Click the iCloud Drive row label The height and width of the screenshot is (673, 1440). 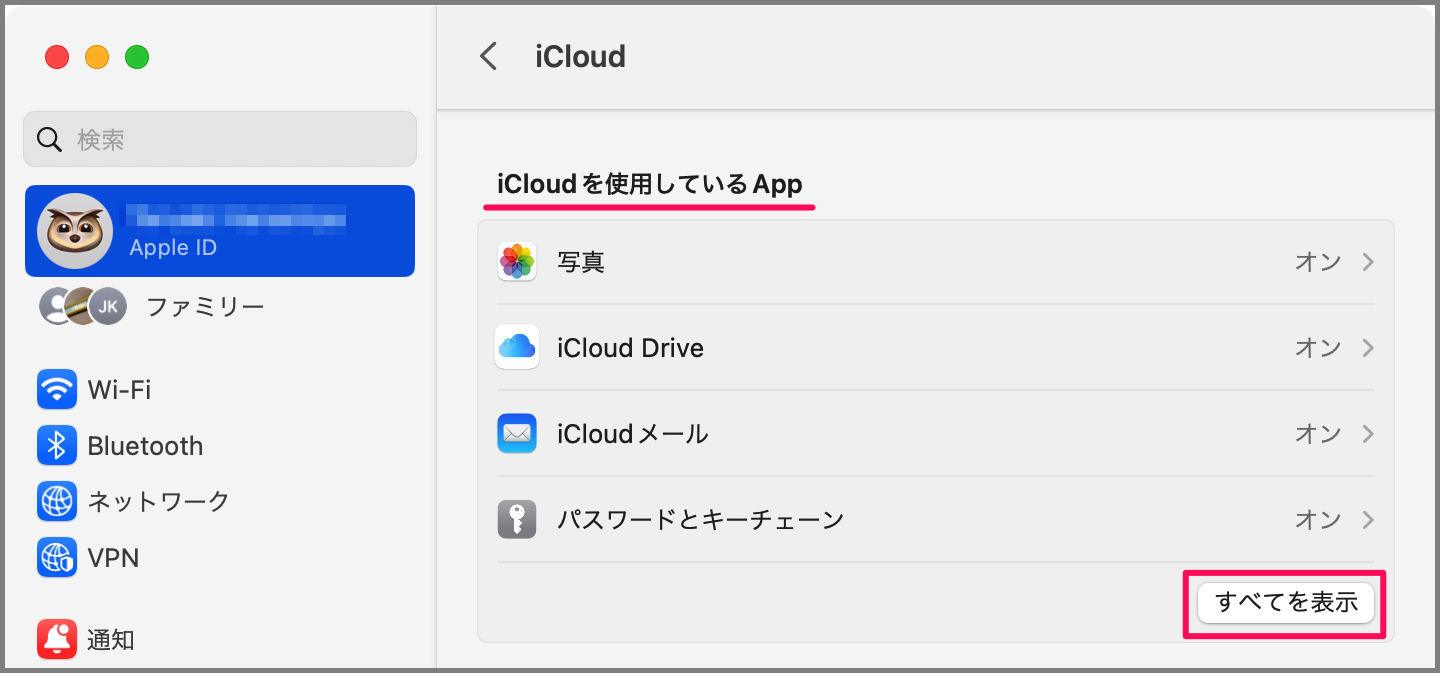click(630, 348)
